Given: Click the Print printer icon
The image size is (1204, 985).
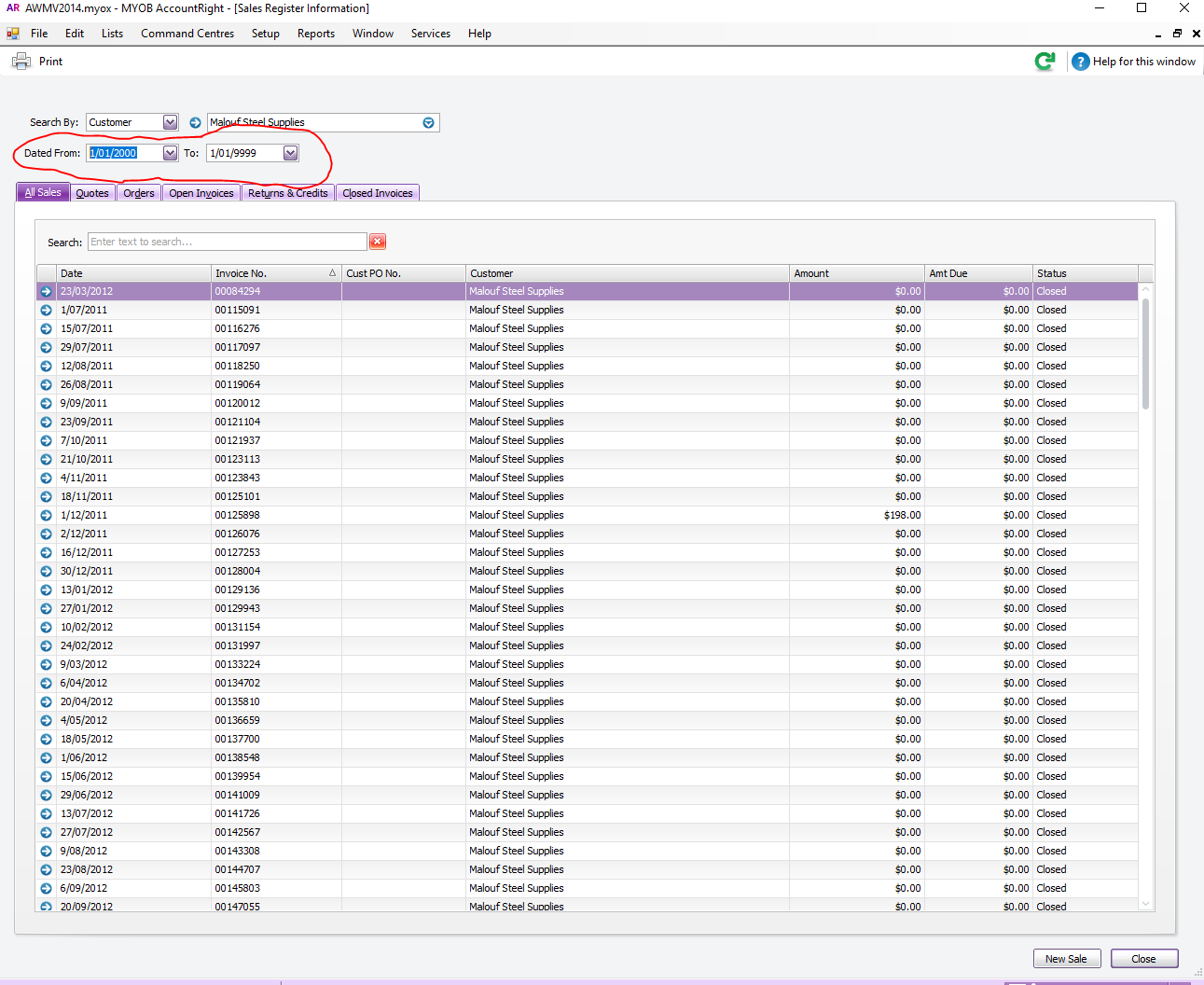Looking at the screenshot, I should coord(21,62).
